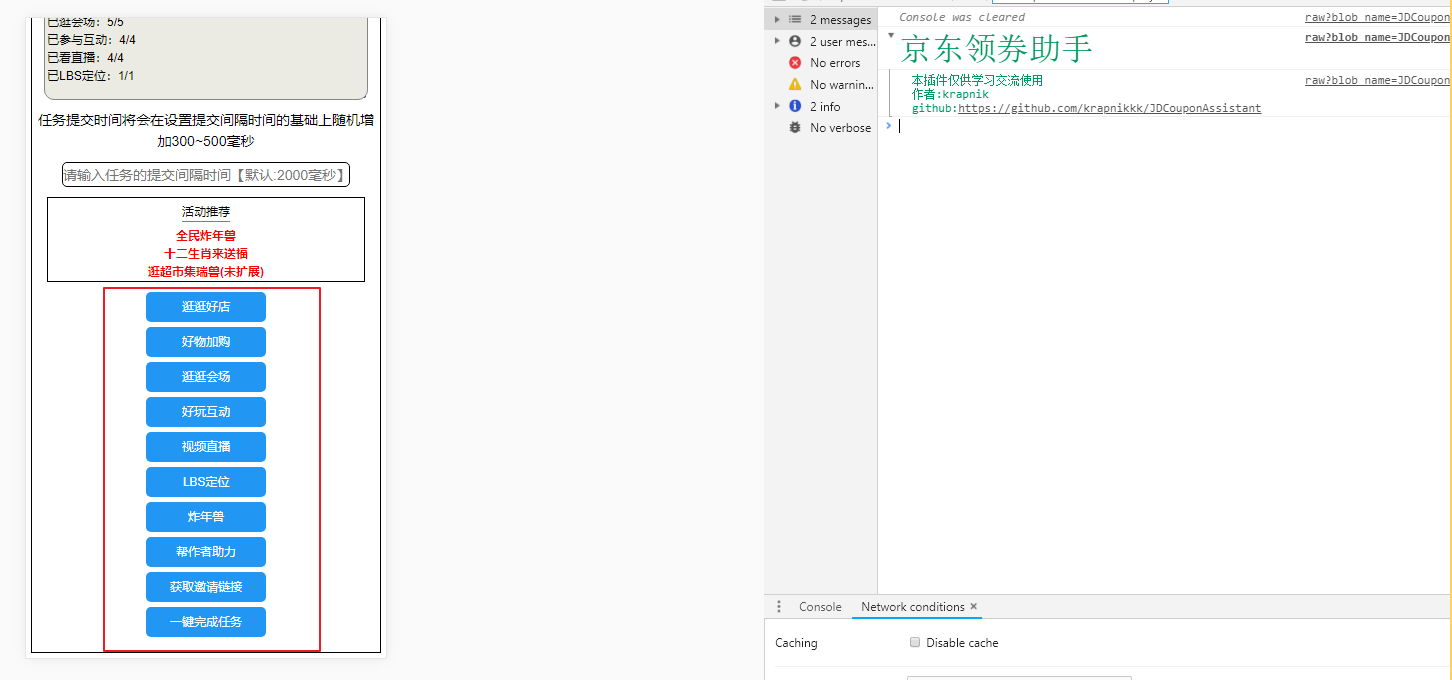Filter by the blue 2 info icon
Image resolution: width=1452 pixels, height=680 pixels.
pos(795,106)
